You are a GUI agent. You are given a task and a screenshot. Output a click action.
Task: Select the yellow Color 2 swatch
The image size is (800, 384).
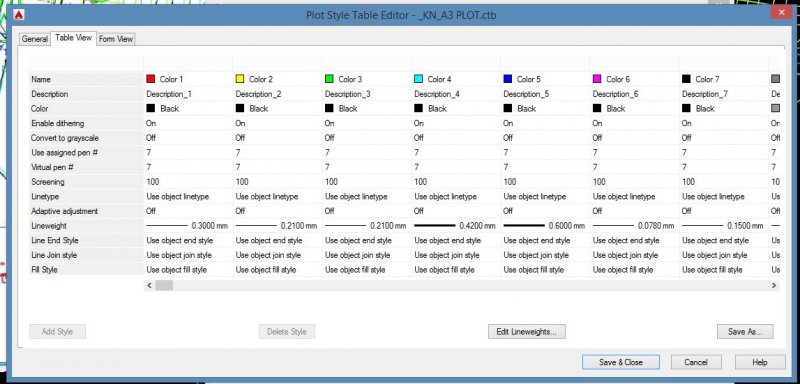tap(240, 79)
